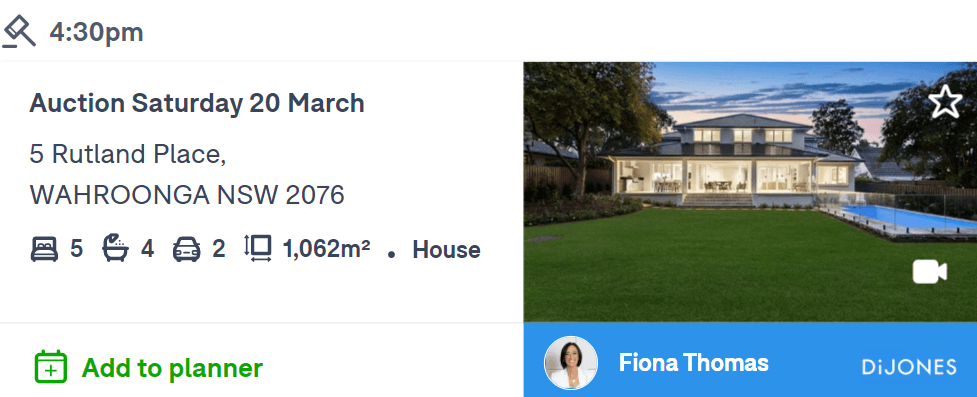The height and width of the screenshot is (397, 977).
Task: Click the green calendar plus icon
Action: [50, 366]
